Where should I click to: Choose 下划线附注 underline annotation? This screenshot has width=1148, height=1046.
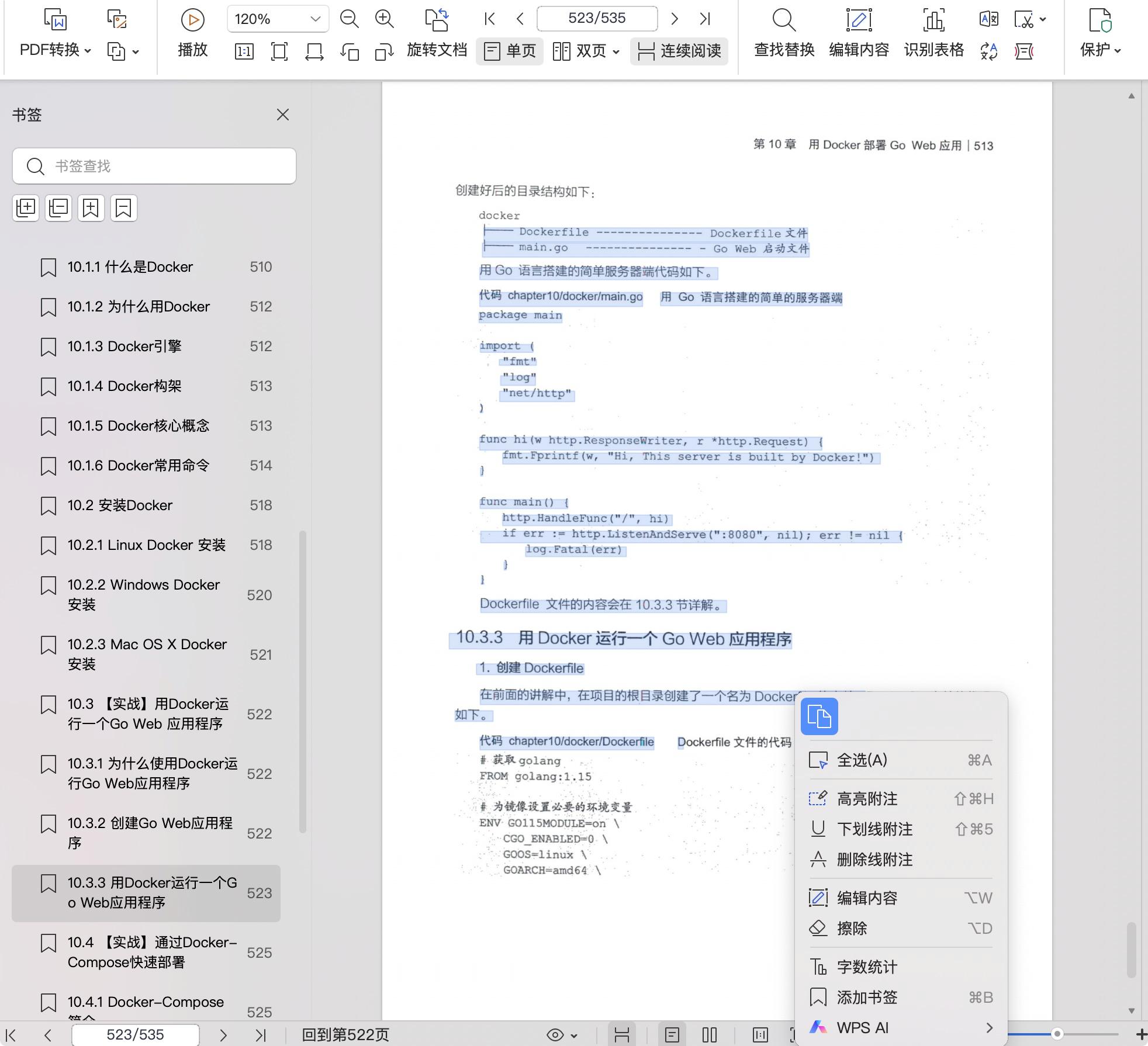[x=901, y=829]
